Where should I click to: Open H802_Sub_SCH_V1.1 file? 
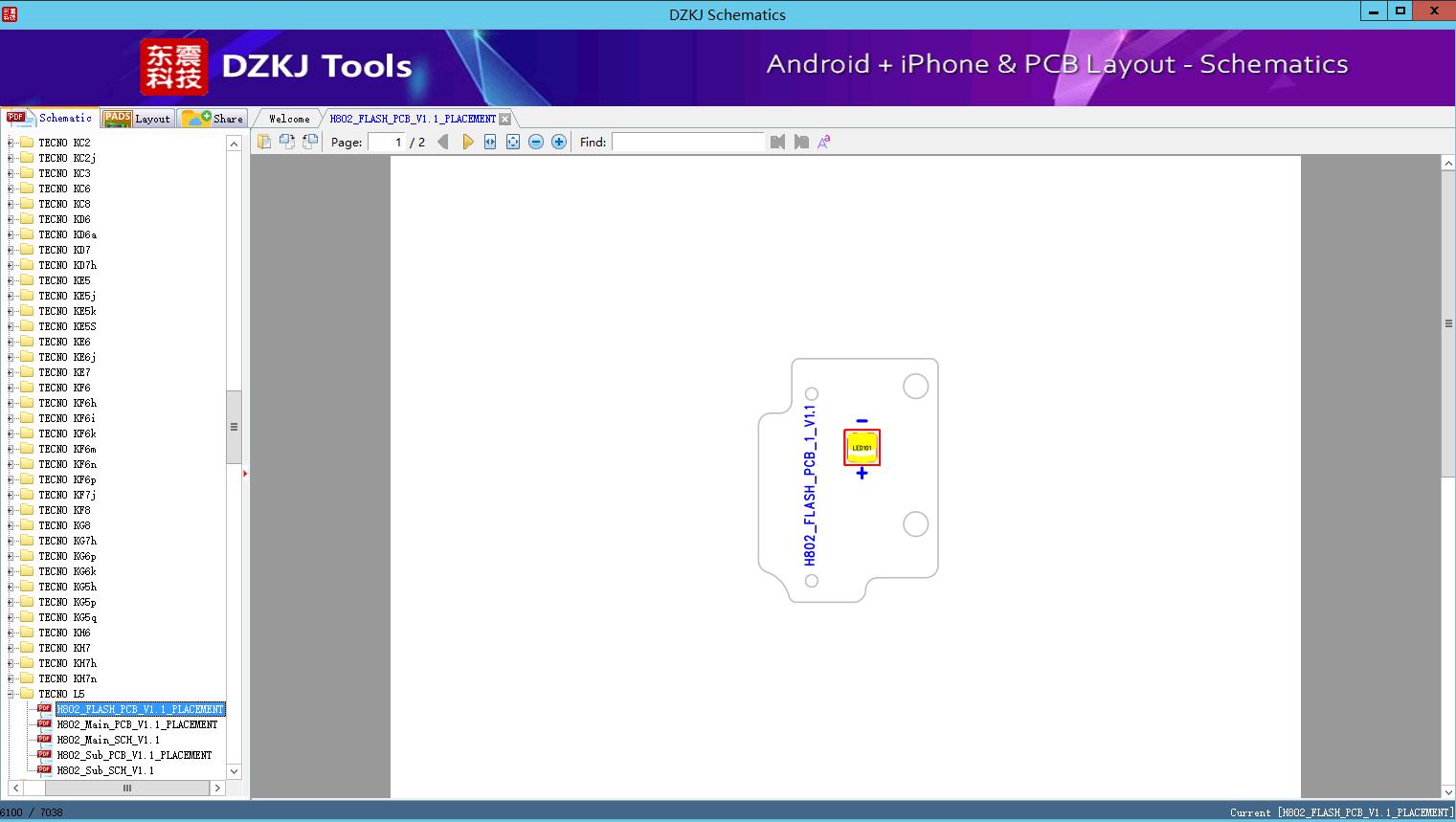(x=105, y=770)
